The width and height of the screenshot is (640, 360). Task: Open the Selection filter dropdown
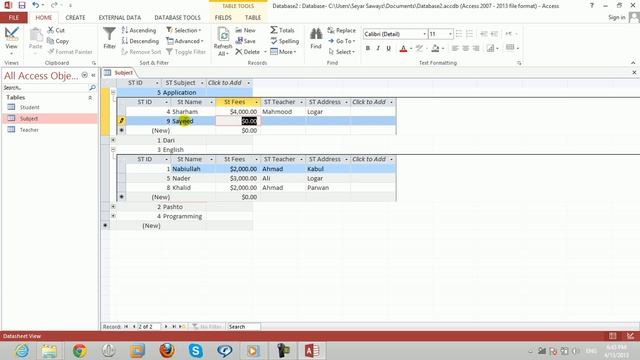pos(184,30)
